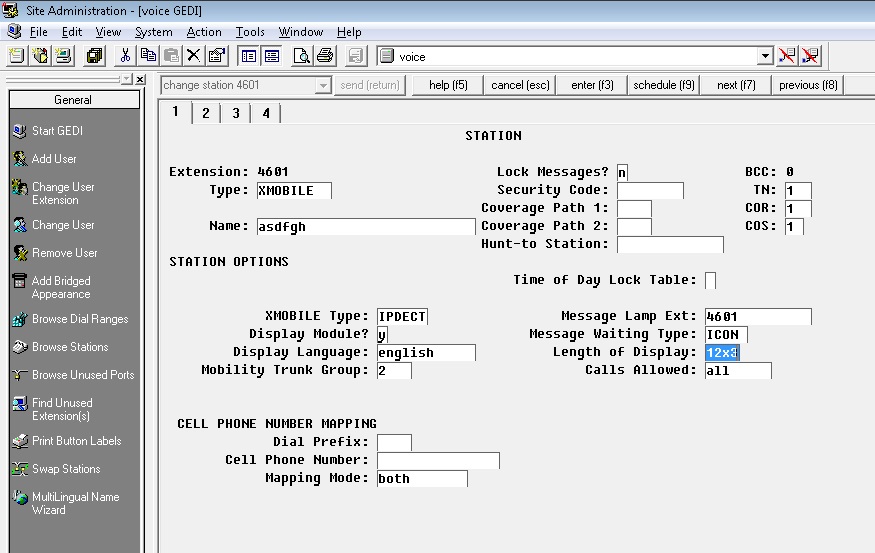Open the Edit menu
875x553 pixels.
tap(72, 32)
